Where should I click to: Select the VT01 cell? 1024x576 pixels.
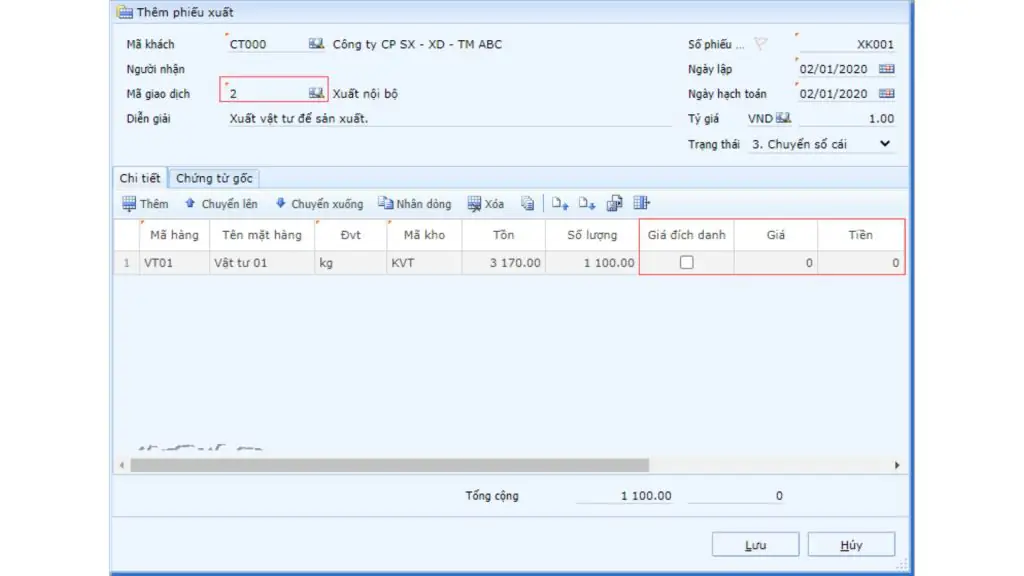tap(174, 263)
